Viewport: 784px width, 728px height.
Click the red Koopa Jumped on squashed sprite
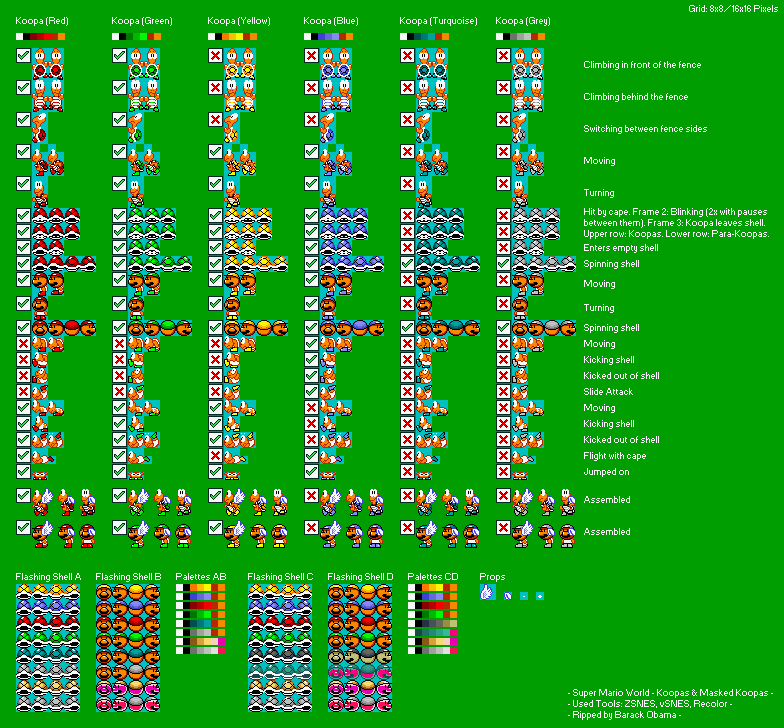coord(40,476)
